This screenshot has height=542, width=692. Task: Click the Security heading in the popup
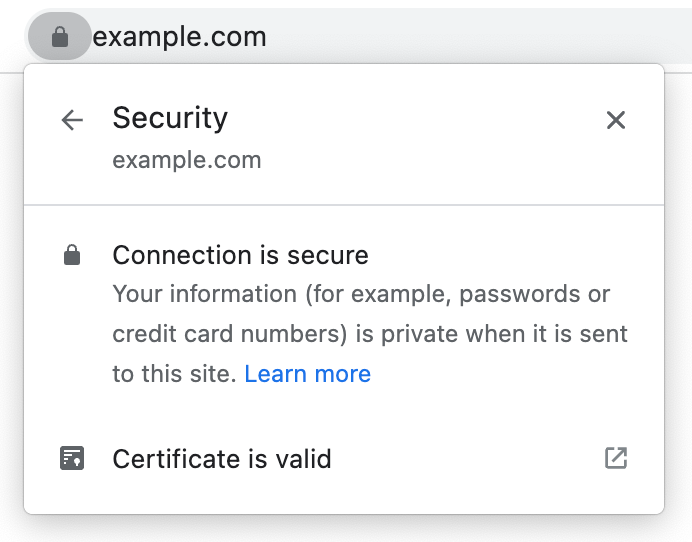pos(170,118)
